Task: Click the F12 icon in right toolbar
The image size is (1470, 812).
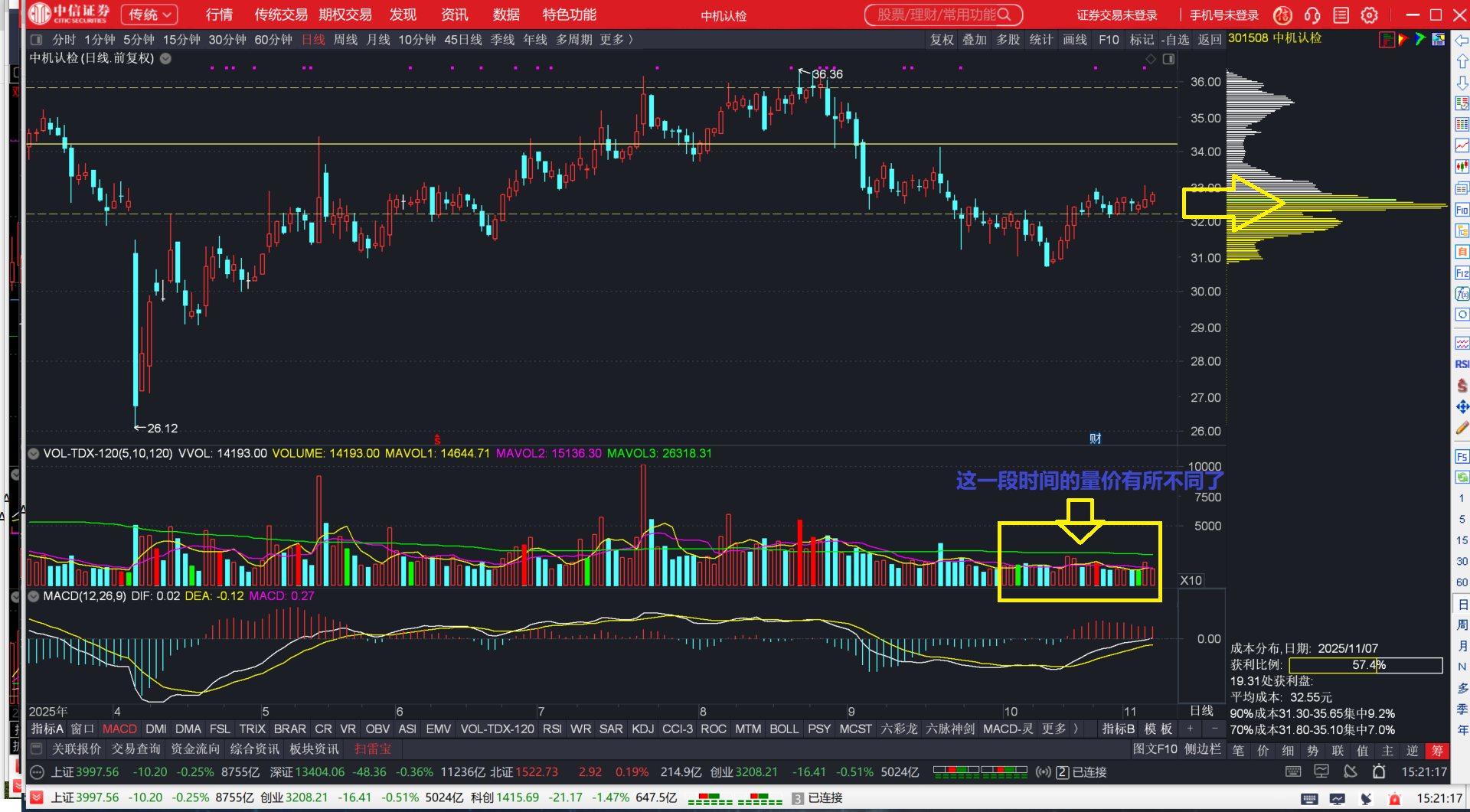Action: tap(1462, 273)
